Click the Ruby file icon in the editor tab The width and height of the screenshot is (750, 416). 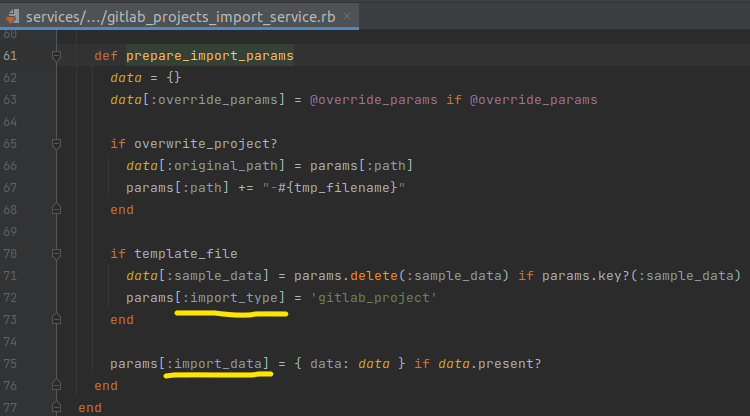click(12, 16)
